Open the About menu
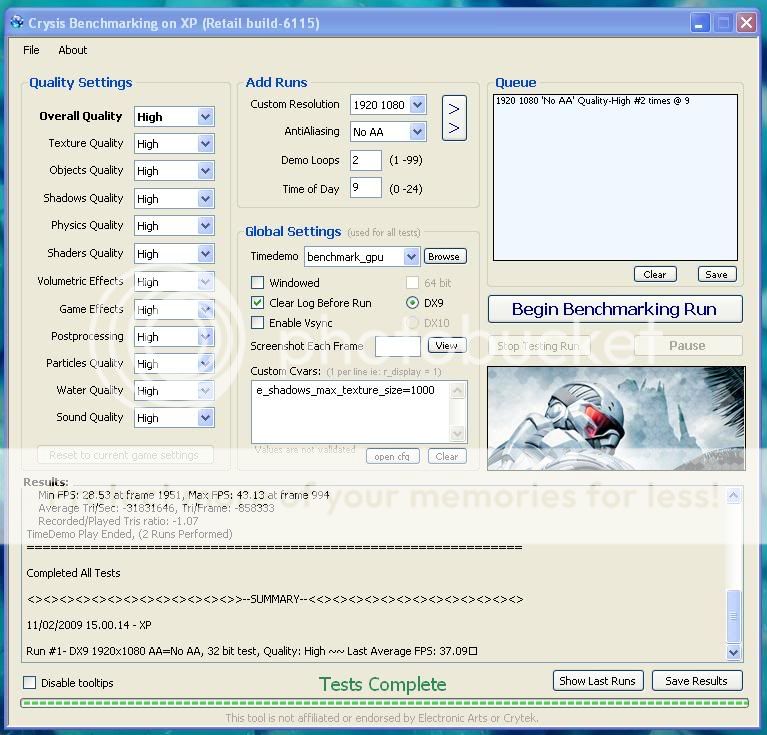The image size is (767, 735). pos(72,50)
